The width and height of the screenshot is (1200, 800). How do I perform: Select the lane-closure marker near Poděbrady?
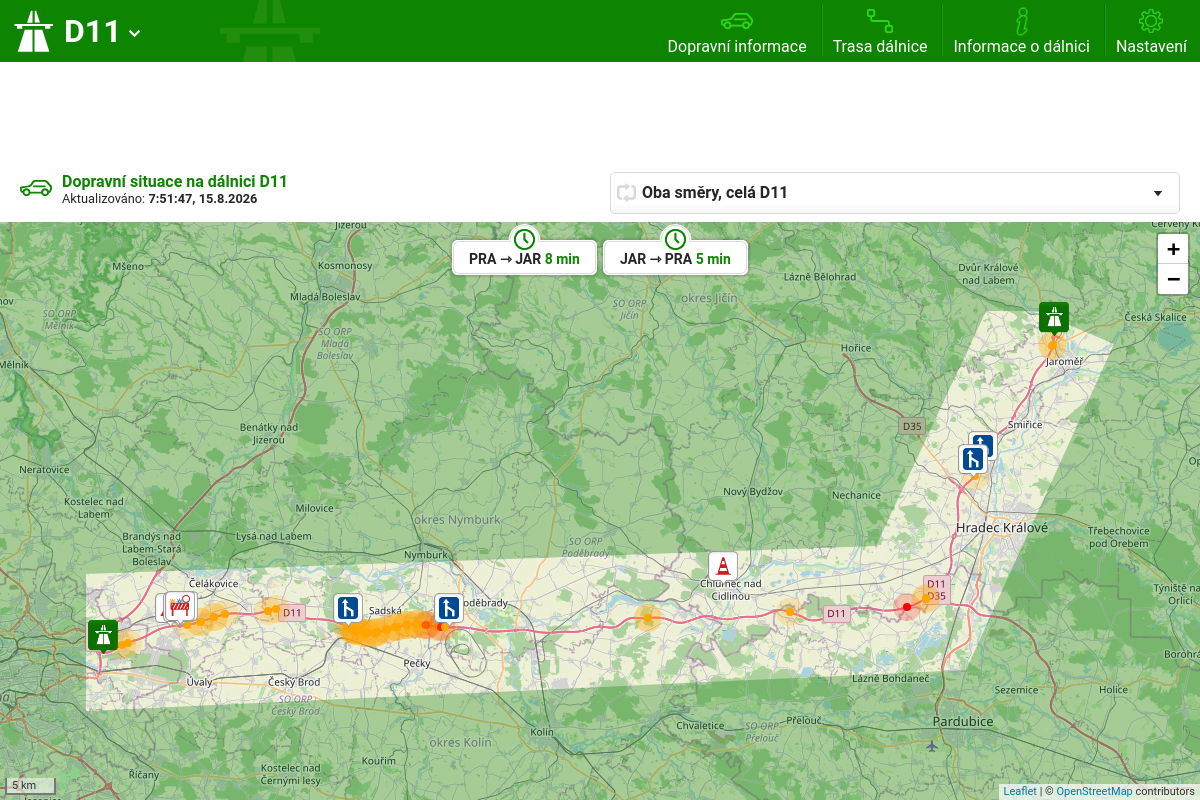[x=448, y=608]
